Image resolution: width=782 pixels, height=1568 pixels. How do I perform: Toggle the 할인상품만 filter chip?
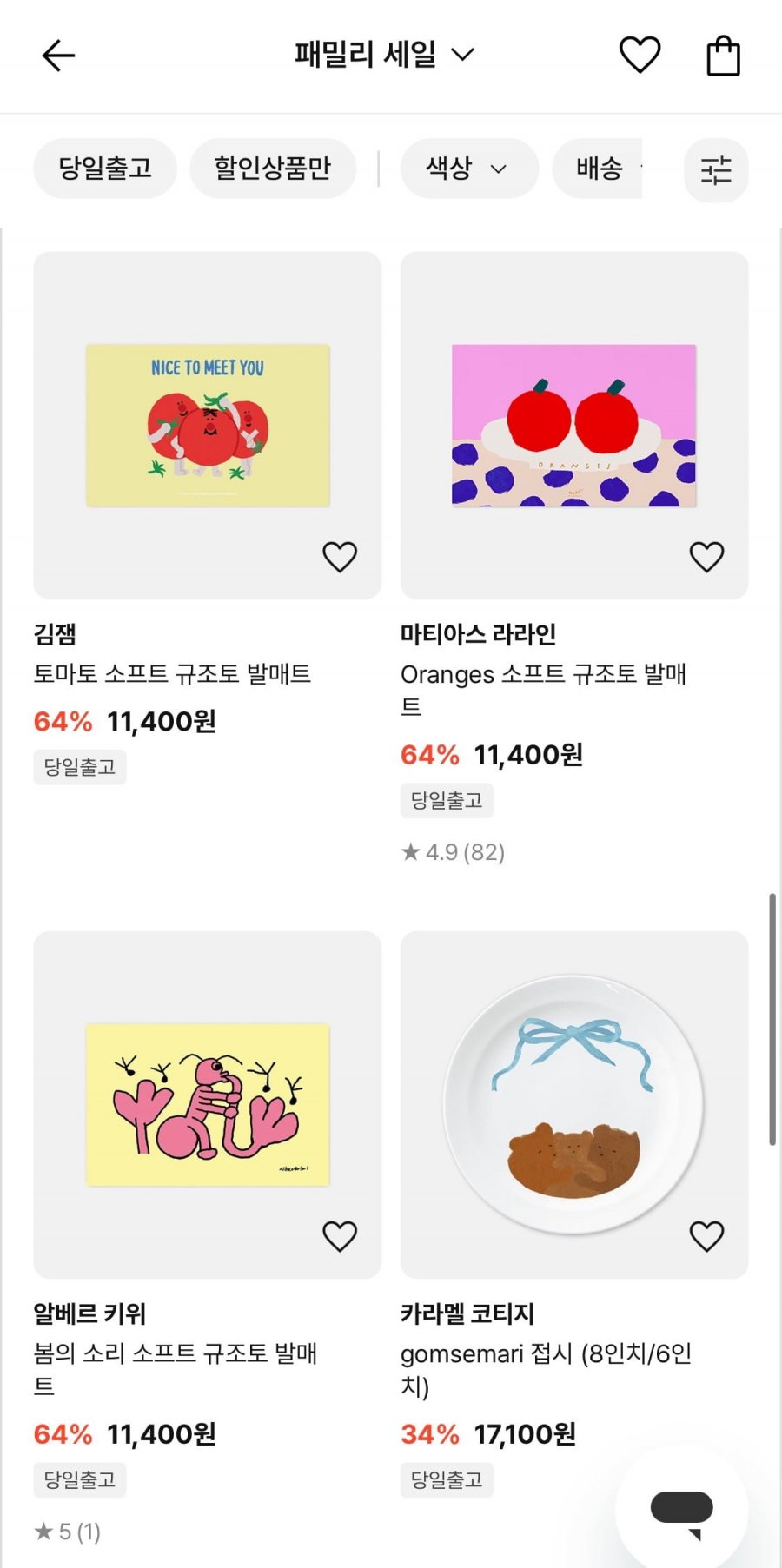tap(273, 168)
